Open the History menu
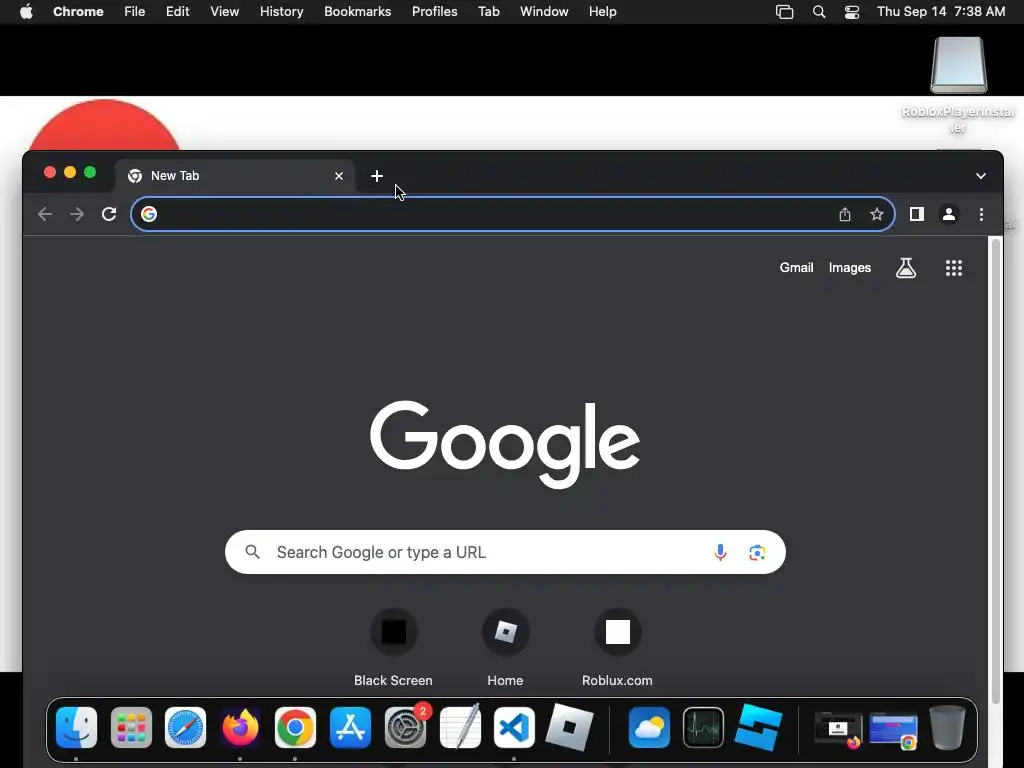Viewport: 1024px width, 768px height. pos(281,12)
